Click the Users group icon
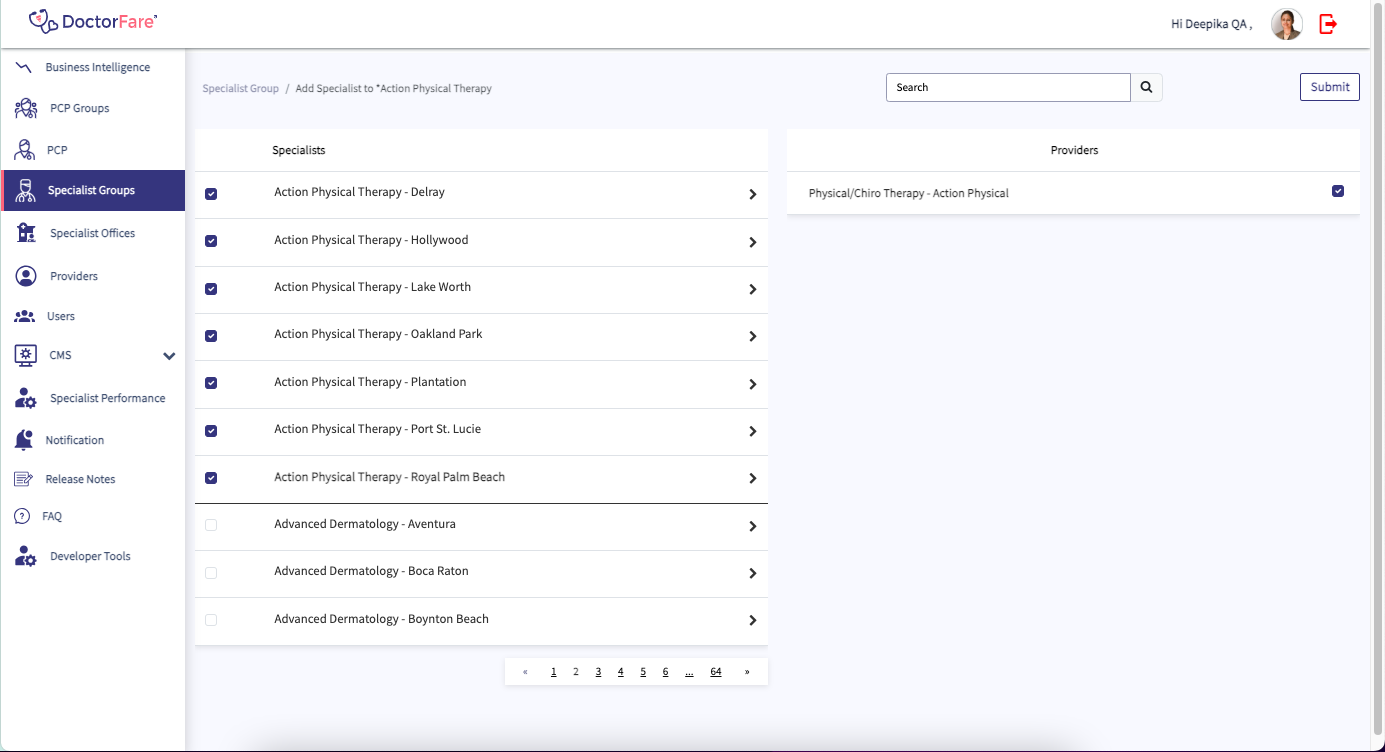Screen dimensions: 1385x752 point(24,316)
